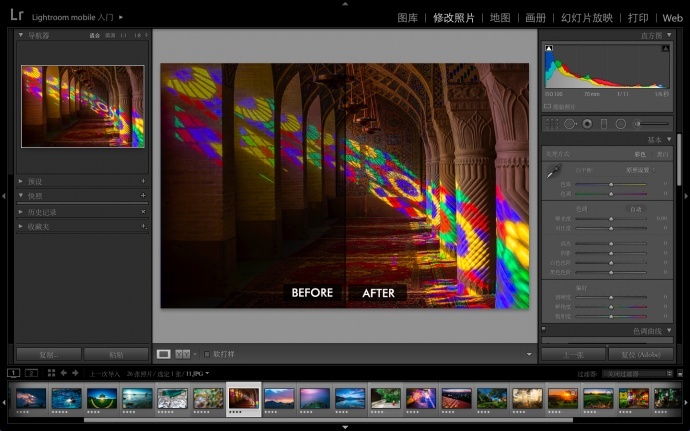Toggle the original photo checkbox under histogram
This screenshot has height=431, width=690.
548,106
